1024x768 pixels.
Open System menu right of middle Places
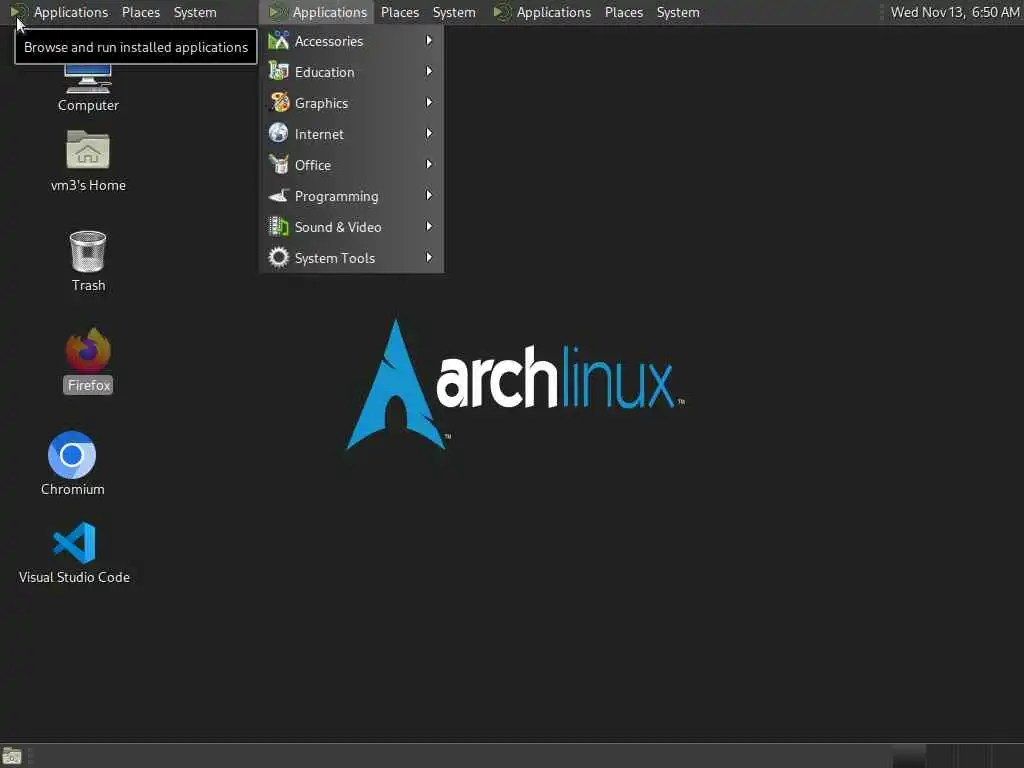coord(454,12)
